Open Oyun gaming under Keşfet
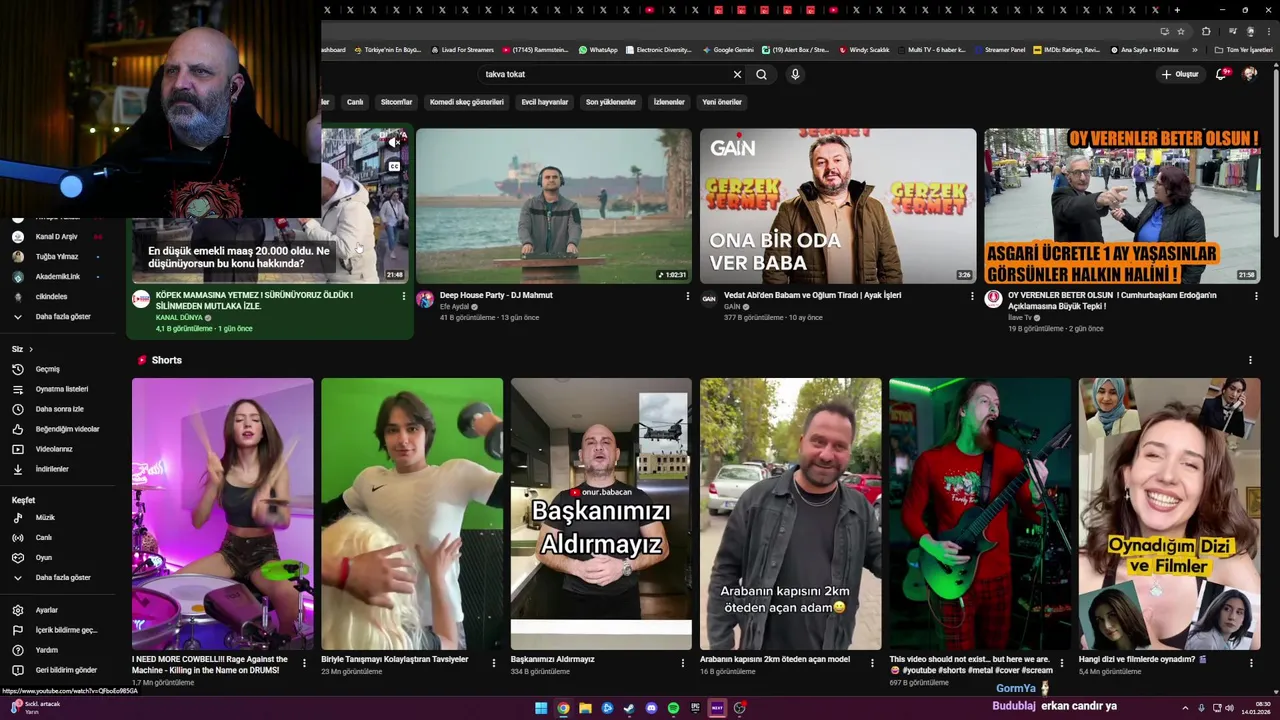1280x720 pixels. tap(58, 558)
